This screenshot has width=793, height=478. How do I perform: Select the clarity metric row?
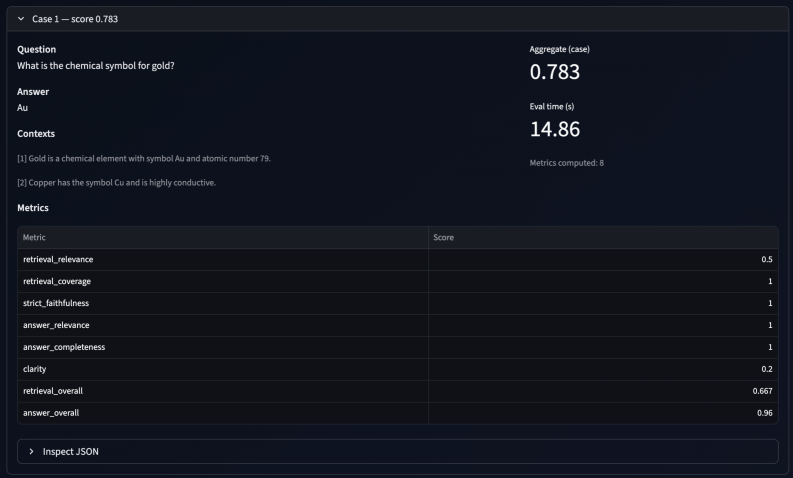(x=398, y=369)
